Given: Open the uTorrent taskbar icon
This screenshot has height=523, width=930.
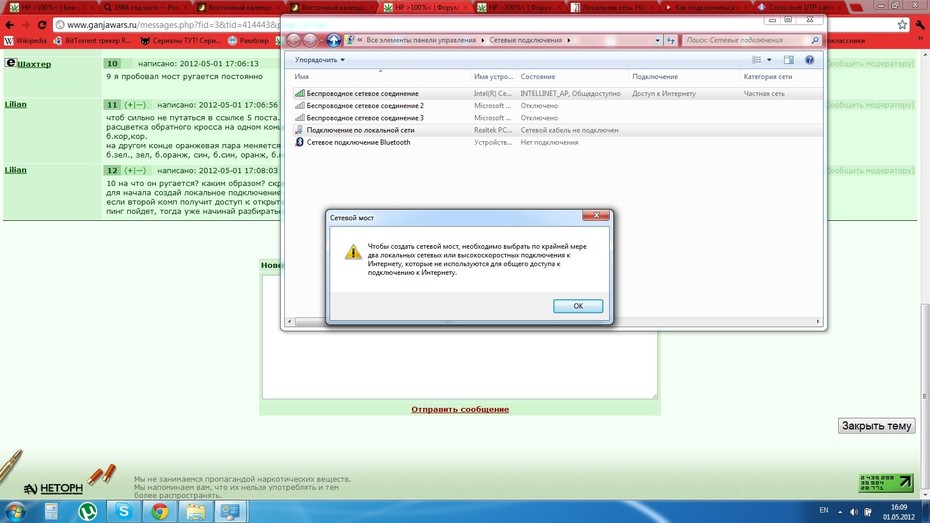Looking at the screenshot, I should pos(88,511).
